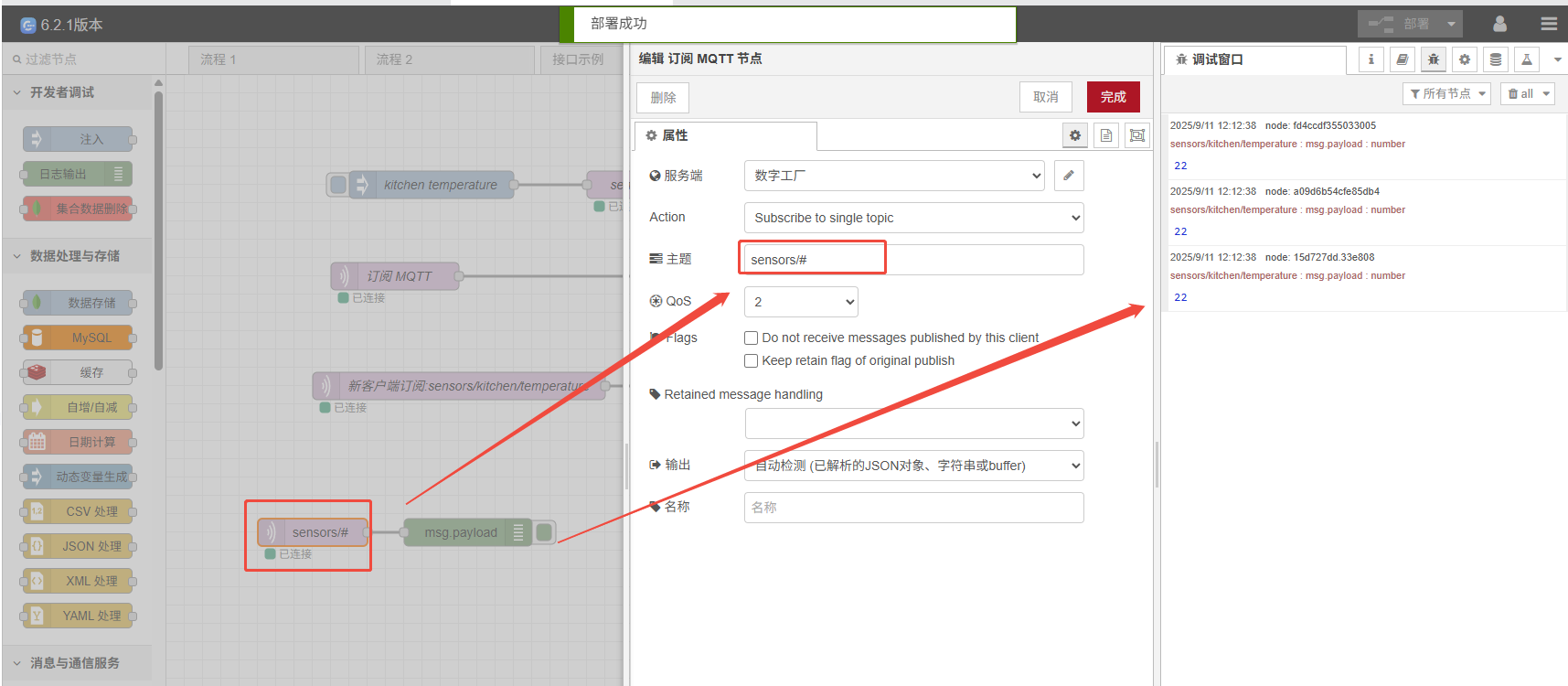This screenshot has width=1568, height=686.
Task: Open sidebar tabs dropdown arrow
Action: [x=1558, y=59]
